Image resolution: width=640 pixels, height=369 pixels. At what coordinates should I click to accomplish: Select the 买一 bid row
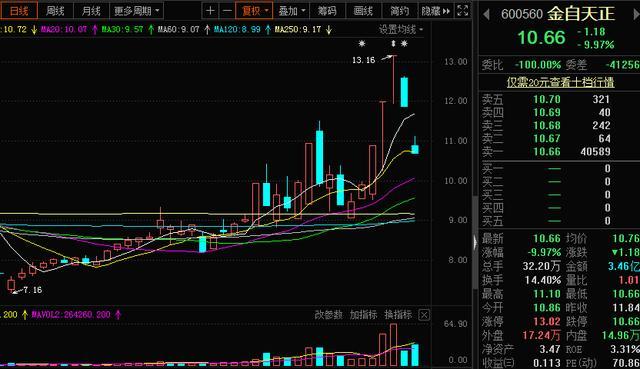click(x=559, y=168)
